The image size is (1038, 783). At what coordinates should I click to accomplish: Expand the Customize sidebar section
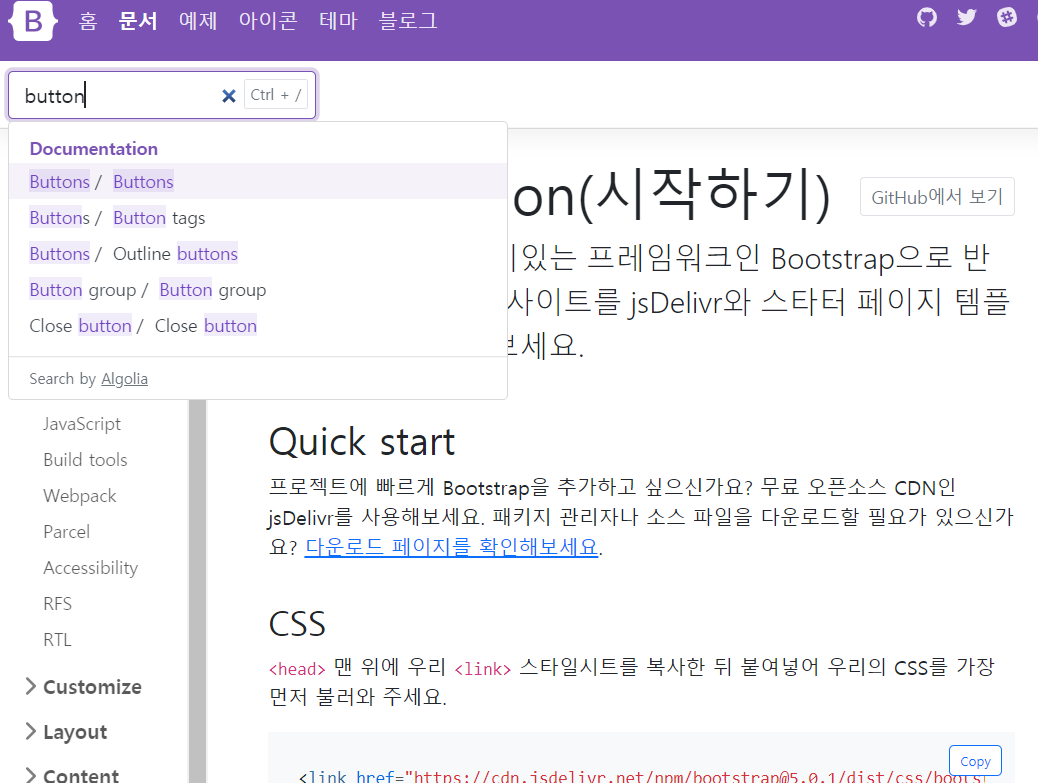pyautogui.click(x=83, y=687)
